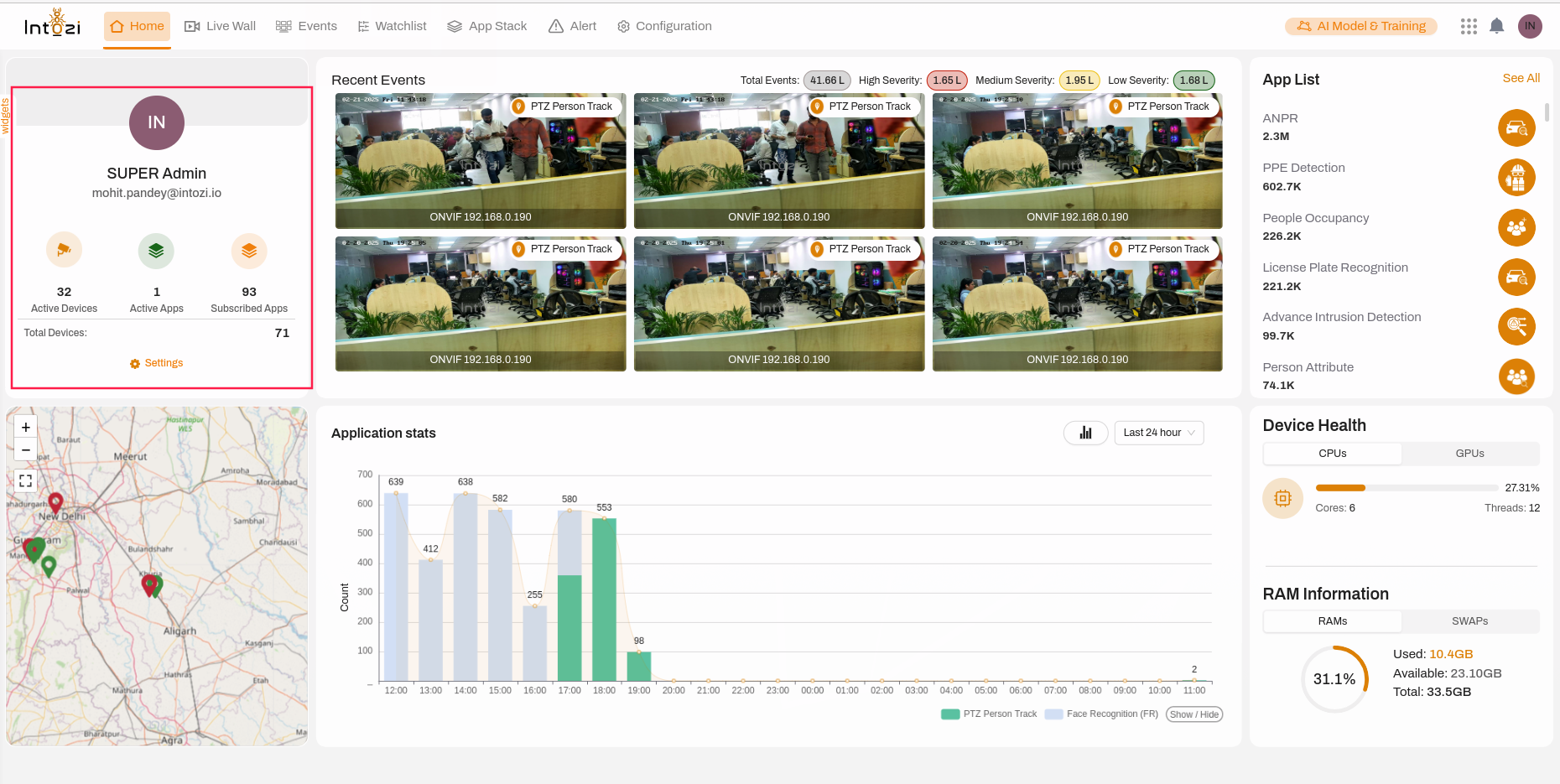Open the Live Wall menu

coord(221,26)
